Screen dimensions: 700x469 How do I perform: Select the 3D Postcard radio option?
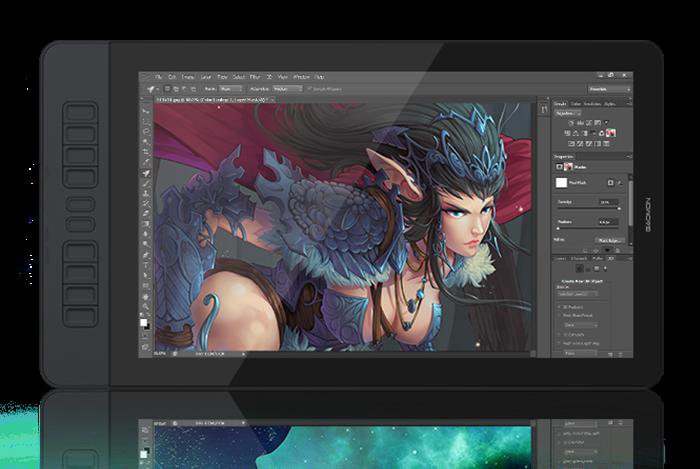pos(559,306)
